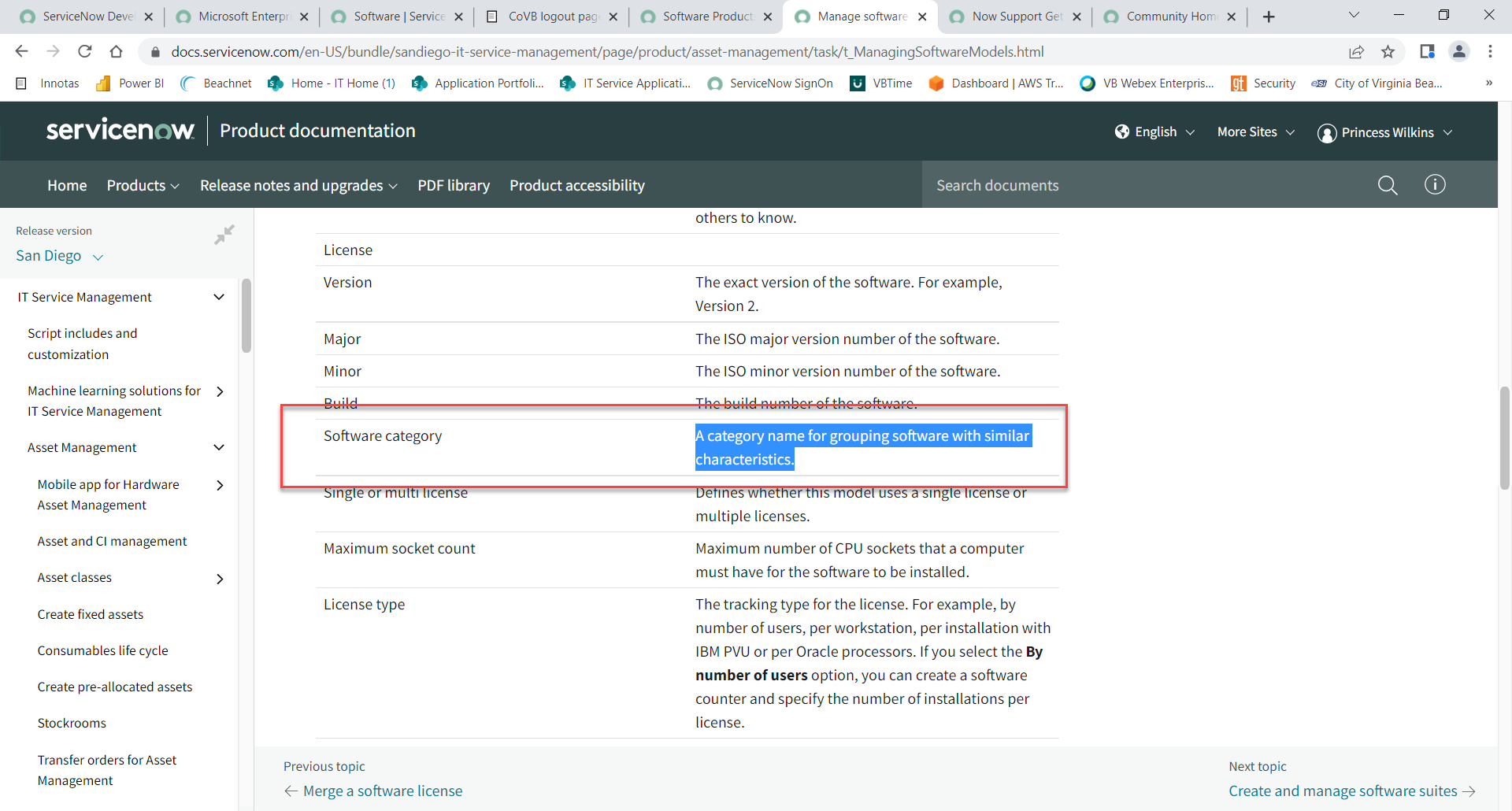Click the browser home icon
The width and height of the screenshot is (1512, 811).
tap(117, 52)
